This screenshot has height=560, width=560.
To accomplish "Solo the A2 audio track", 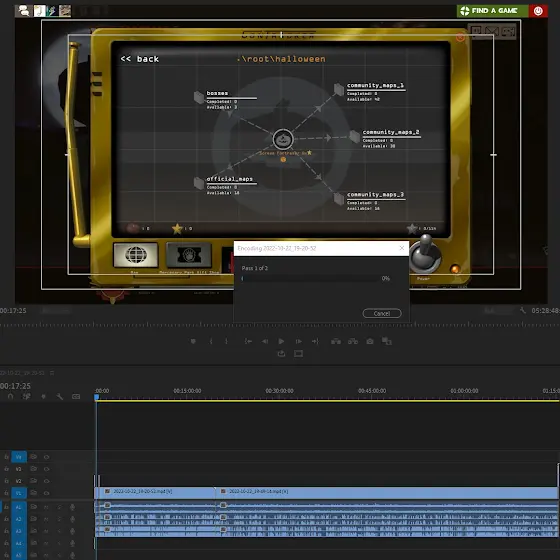I will [x=59, y=519].
